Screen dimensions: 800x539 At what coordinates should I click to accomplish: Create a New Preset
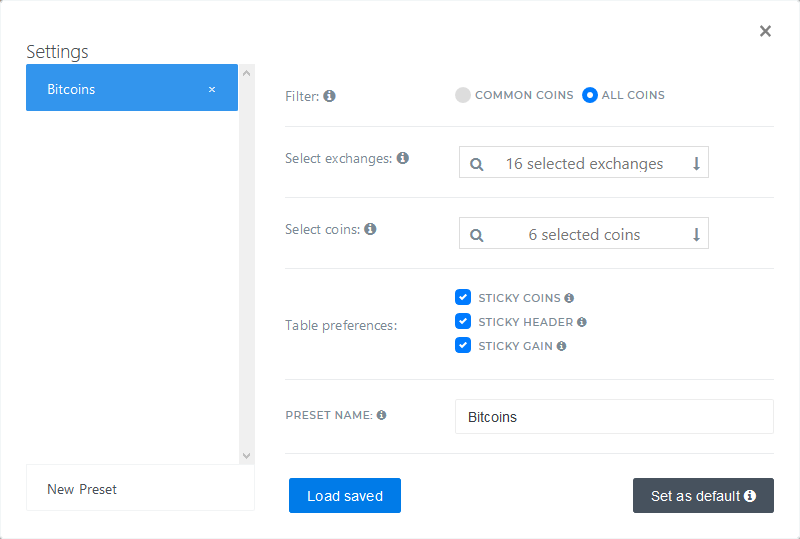[140, 488]
